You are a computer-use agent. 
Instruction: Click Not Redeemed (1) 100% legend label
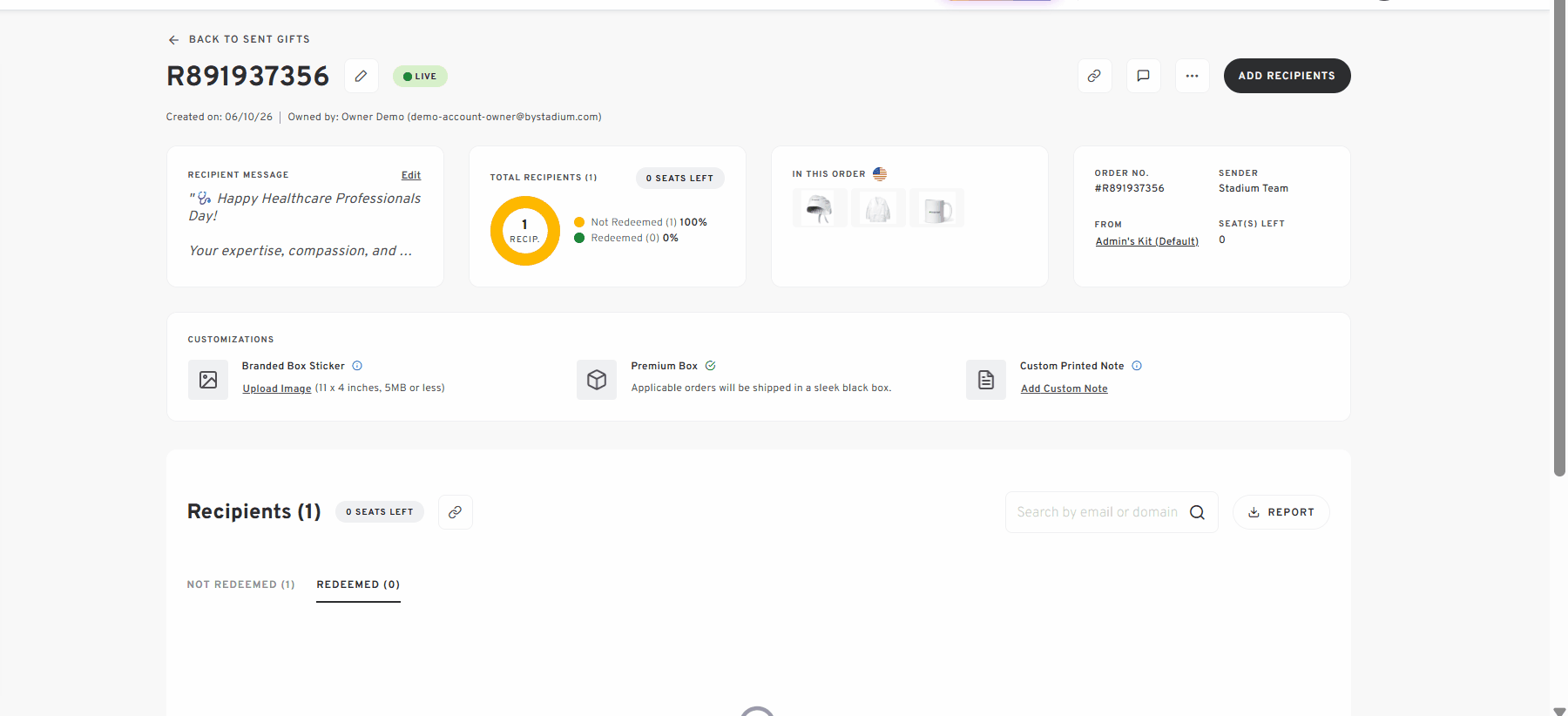click(x=649, y=222)
